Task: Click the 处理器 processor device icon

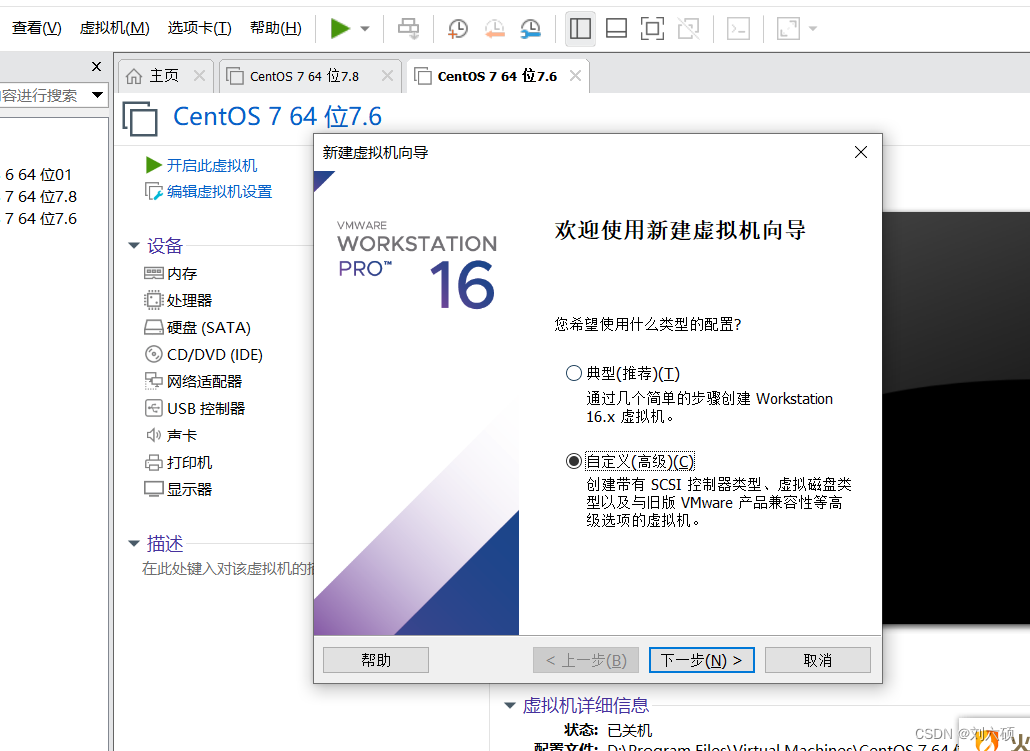Action: coord(154,300)
